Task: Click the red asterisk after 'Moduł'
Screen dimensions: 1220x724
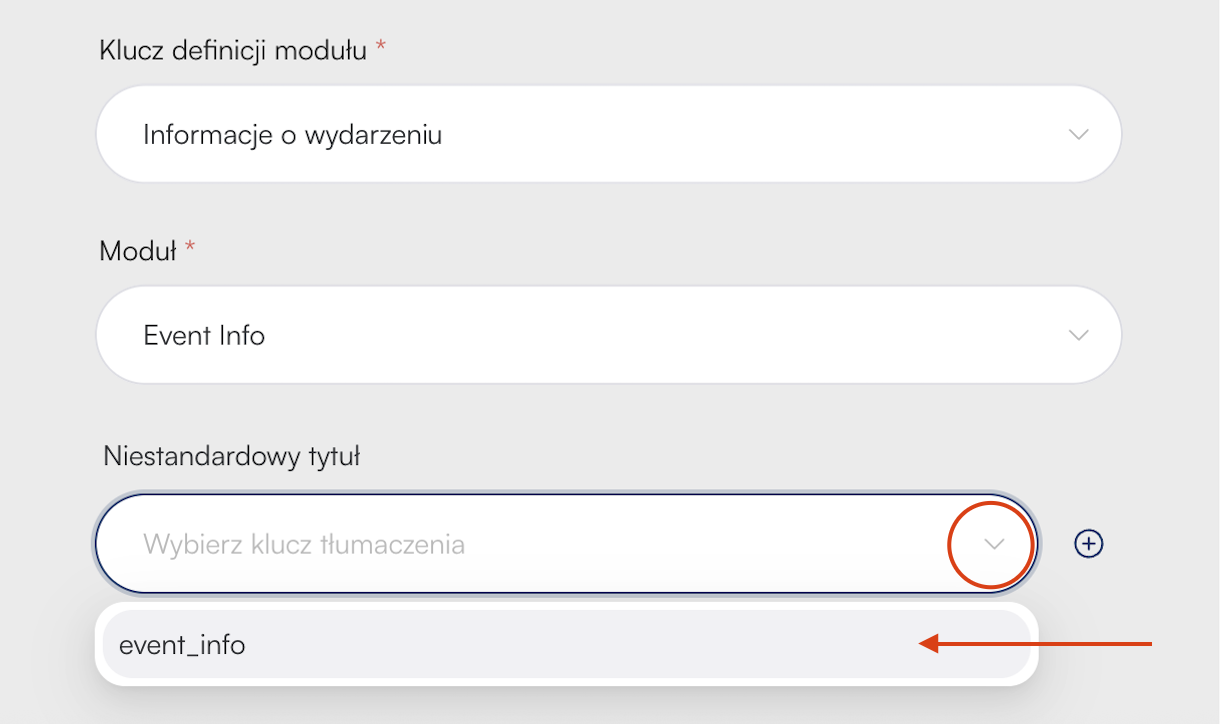Action: coord(190,247)
